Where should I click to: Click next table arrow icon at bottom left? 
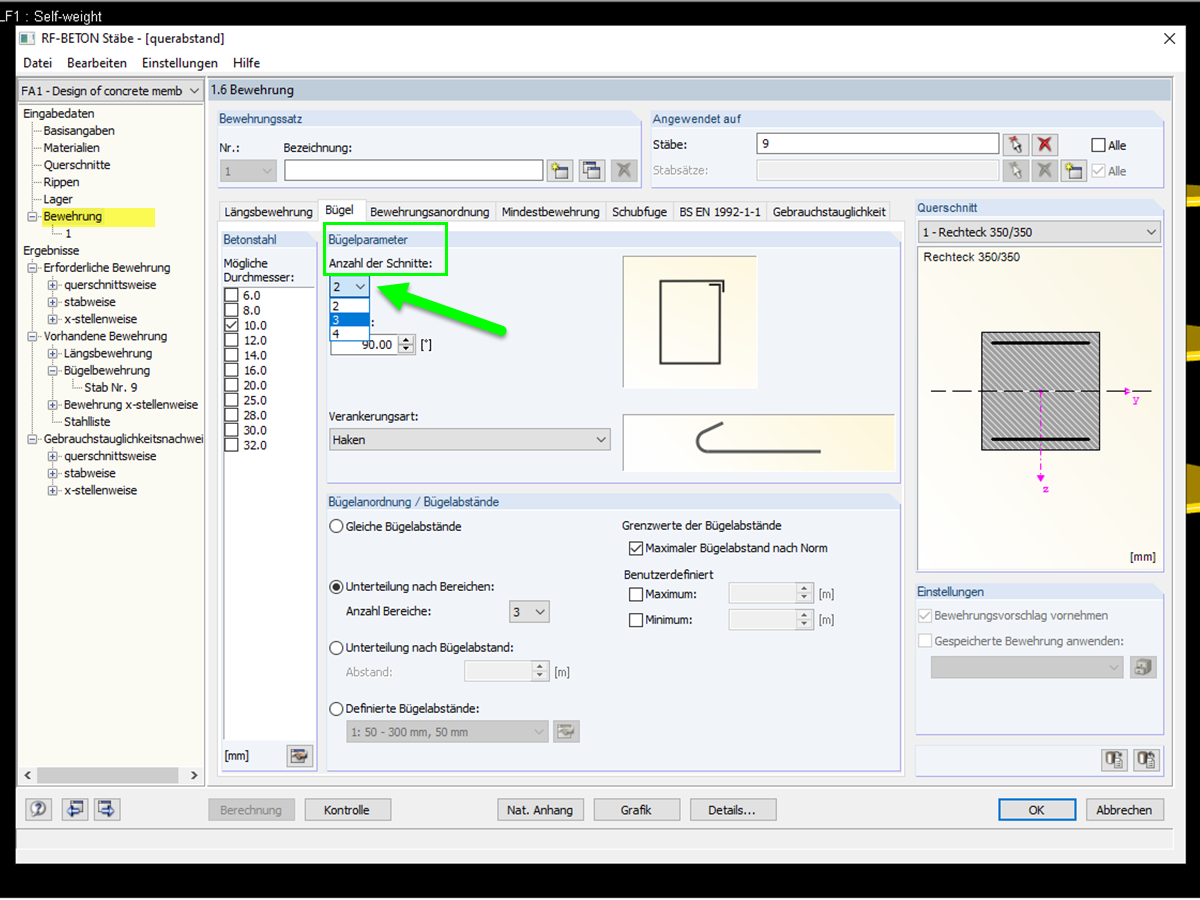click(x=107, y=810)
